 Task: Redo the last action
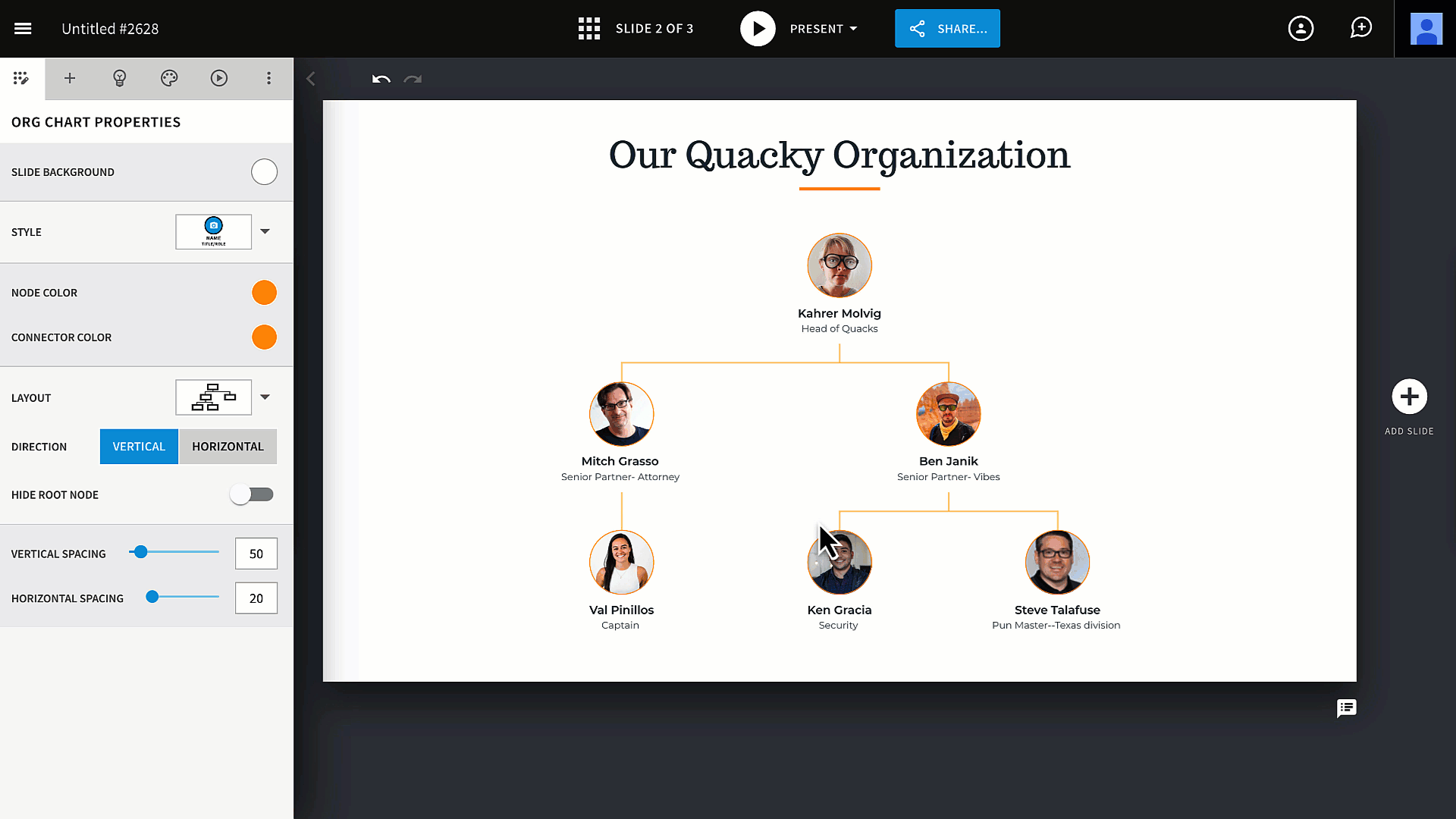pyautogui.click(x=413, y=79)
